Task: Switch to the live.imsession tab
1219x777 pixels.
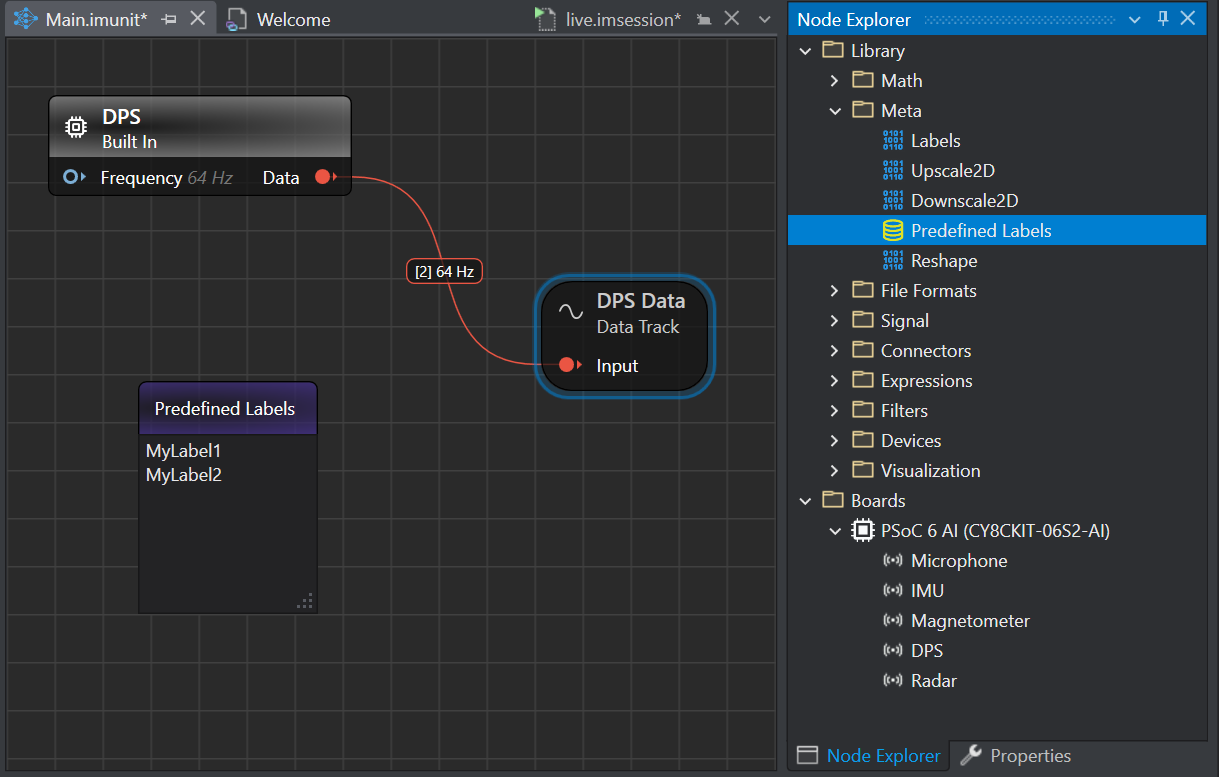Action: click(623, 19)
